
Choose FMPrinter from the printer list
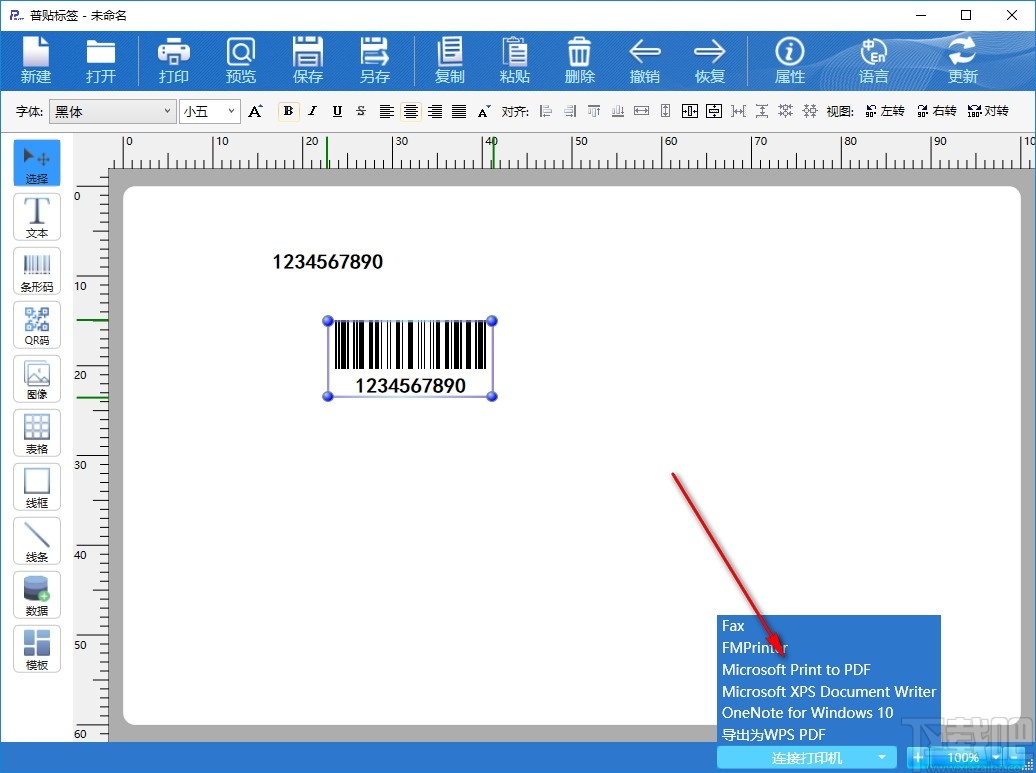(x=829, y=647)
